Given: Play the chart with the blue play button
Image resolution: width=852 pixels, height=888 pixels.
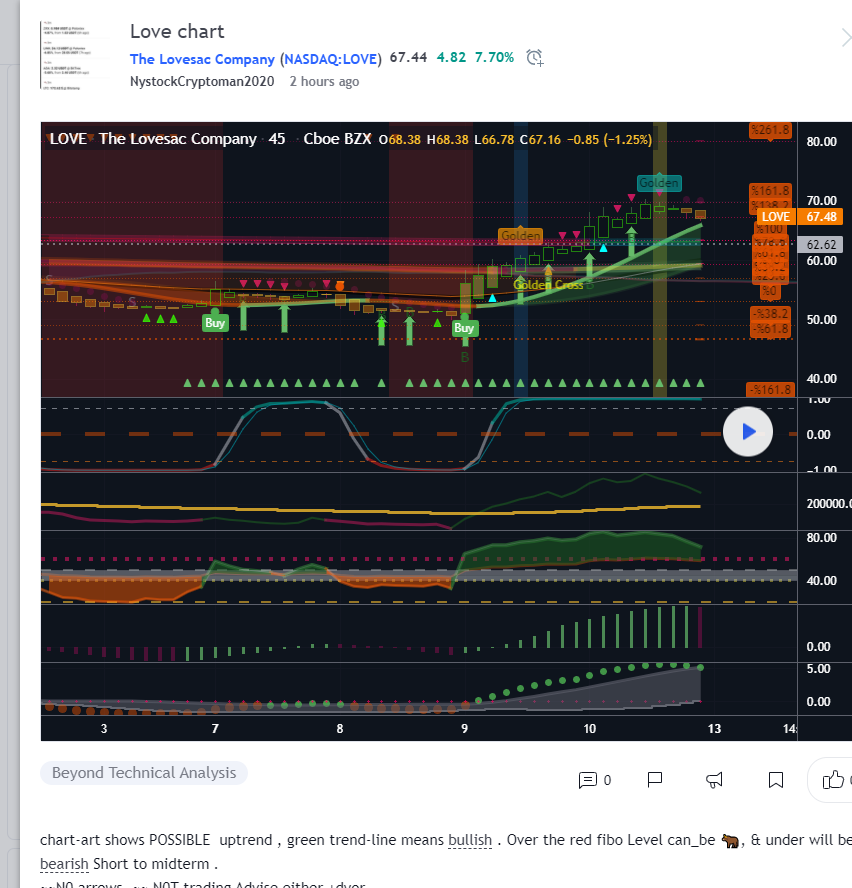Looking at the screenshot, I should pos(748,432).
